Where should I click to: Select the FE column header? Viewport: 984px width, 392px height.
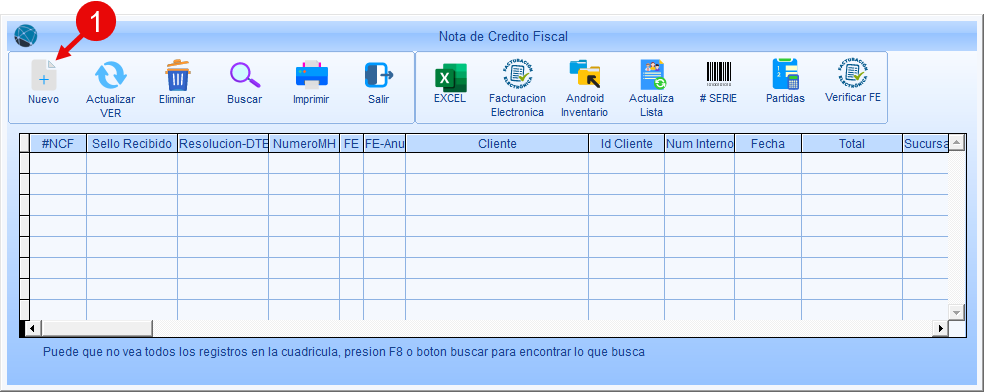click(x=351, y=144)
